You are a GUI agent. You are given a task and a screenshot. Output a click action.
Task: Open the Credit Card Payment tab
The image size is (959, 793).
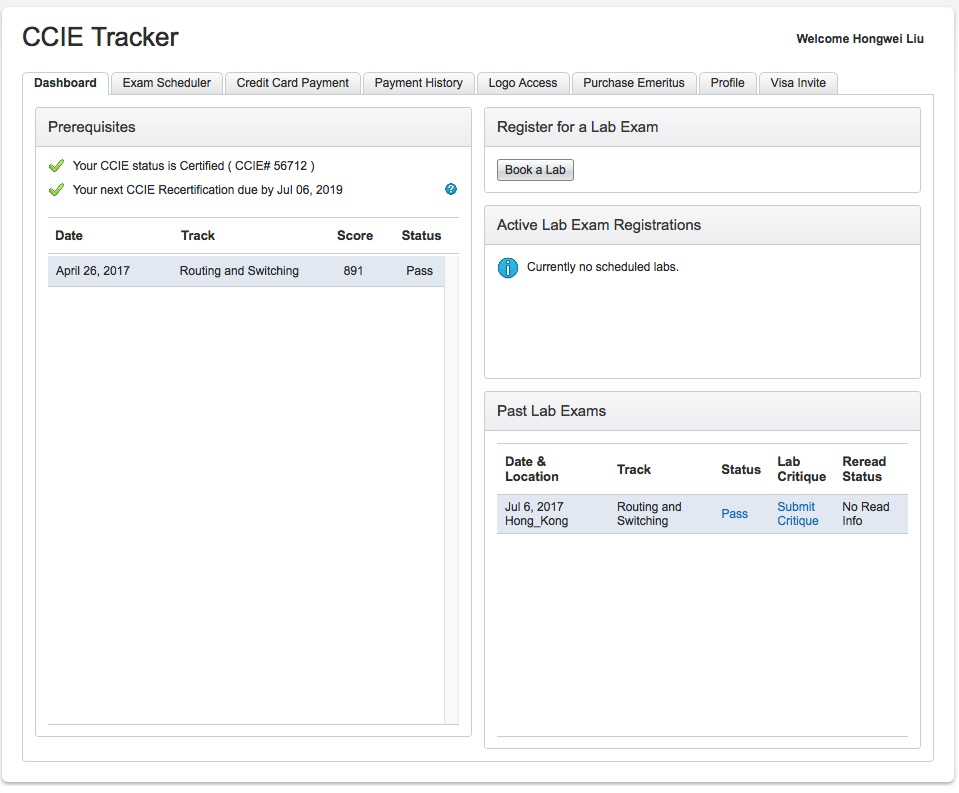pos(292,83)
